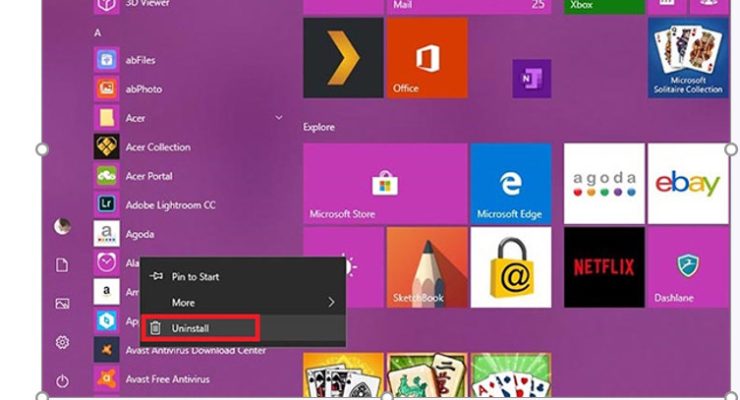Open the abFiles app icon

(x=107, y=60)
